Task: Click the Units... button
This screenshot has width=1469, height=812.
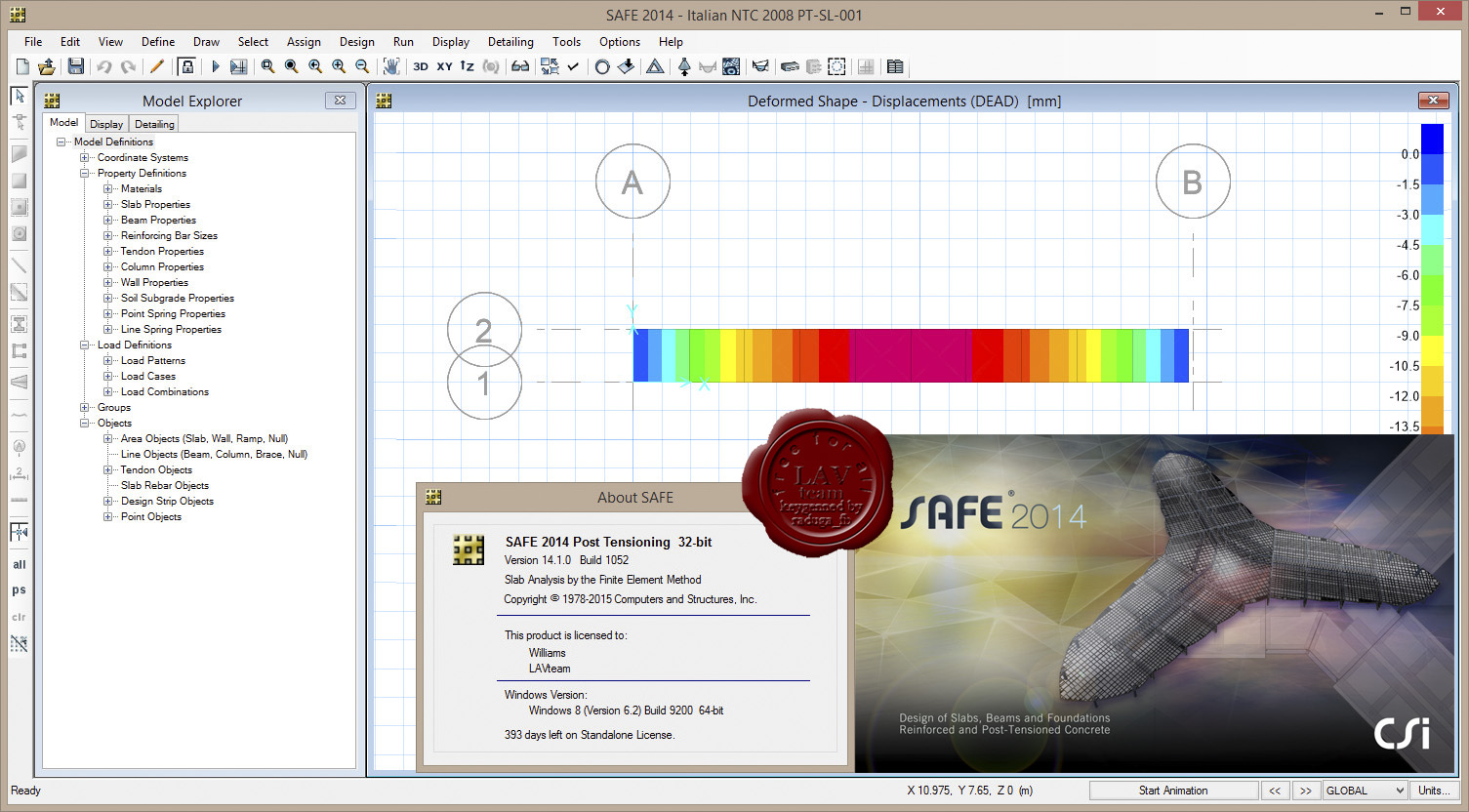Action: [x=1434, y=791]
